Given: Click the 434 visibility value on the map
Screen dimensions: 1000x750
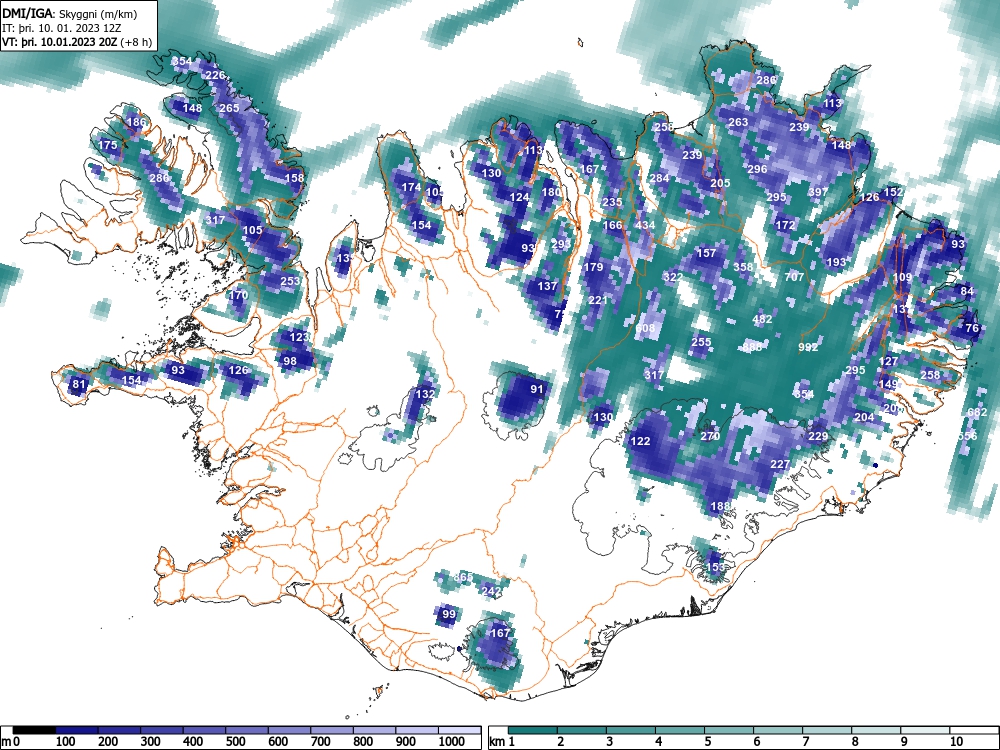Looking at the screenshot, I should click(x=645, y=225).
